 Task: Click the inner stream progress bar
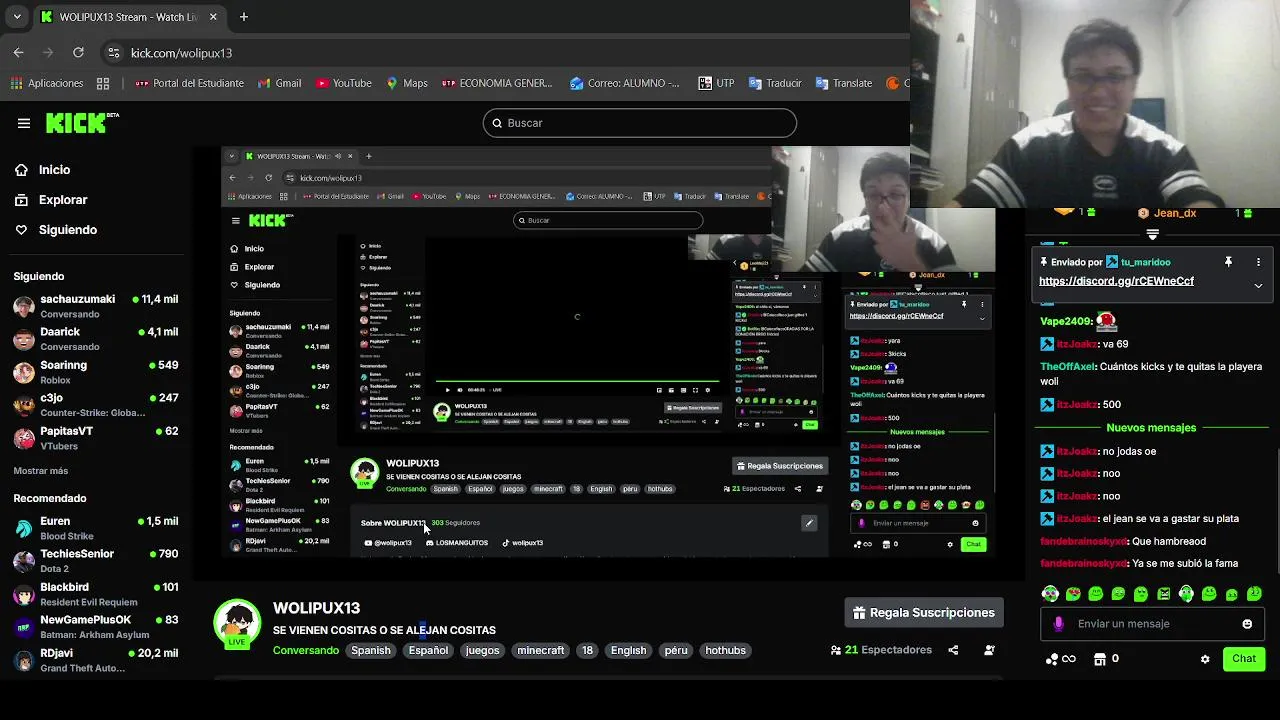point(577,381)
